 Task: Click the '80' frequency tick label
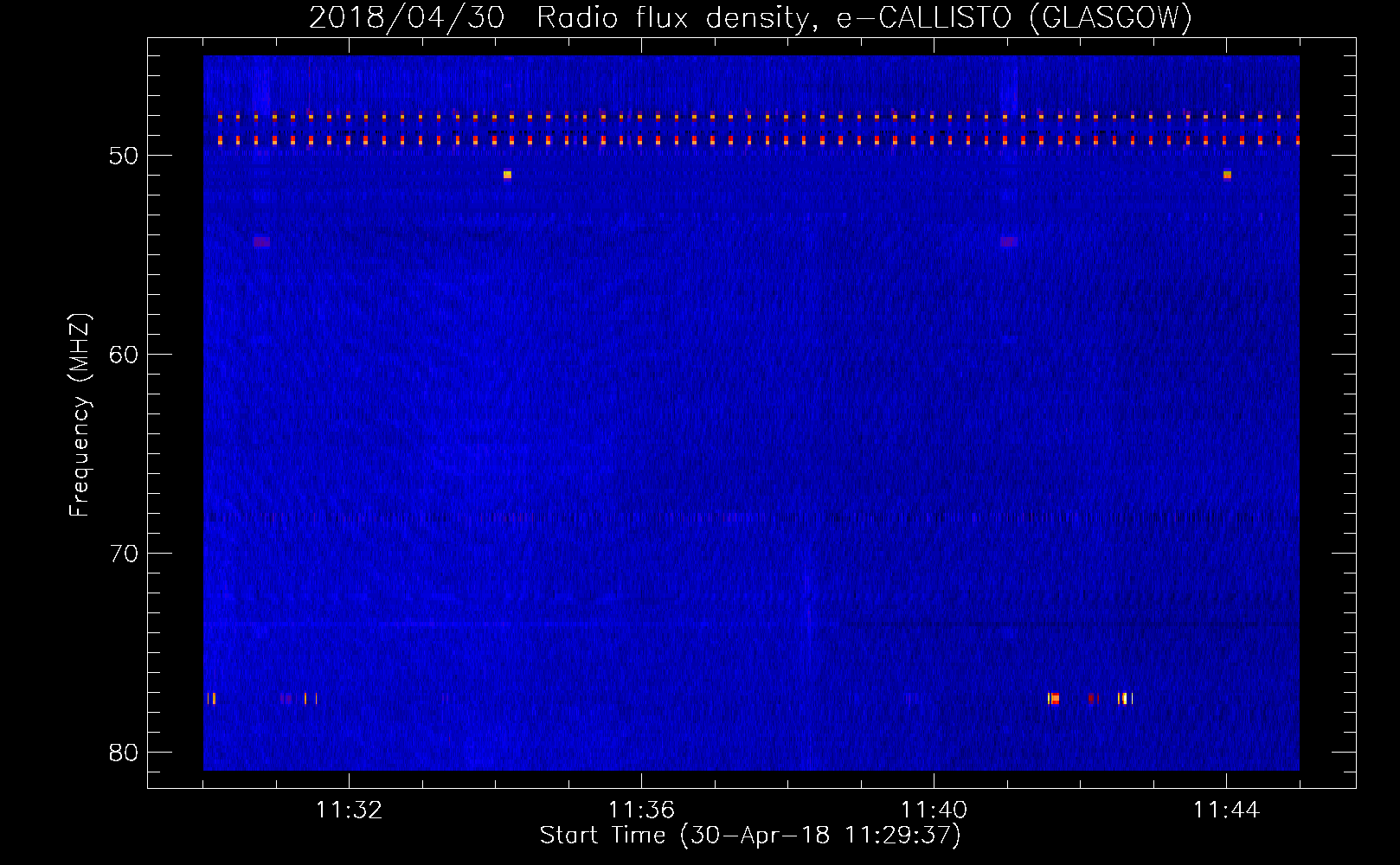(x=125, y=753)
